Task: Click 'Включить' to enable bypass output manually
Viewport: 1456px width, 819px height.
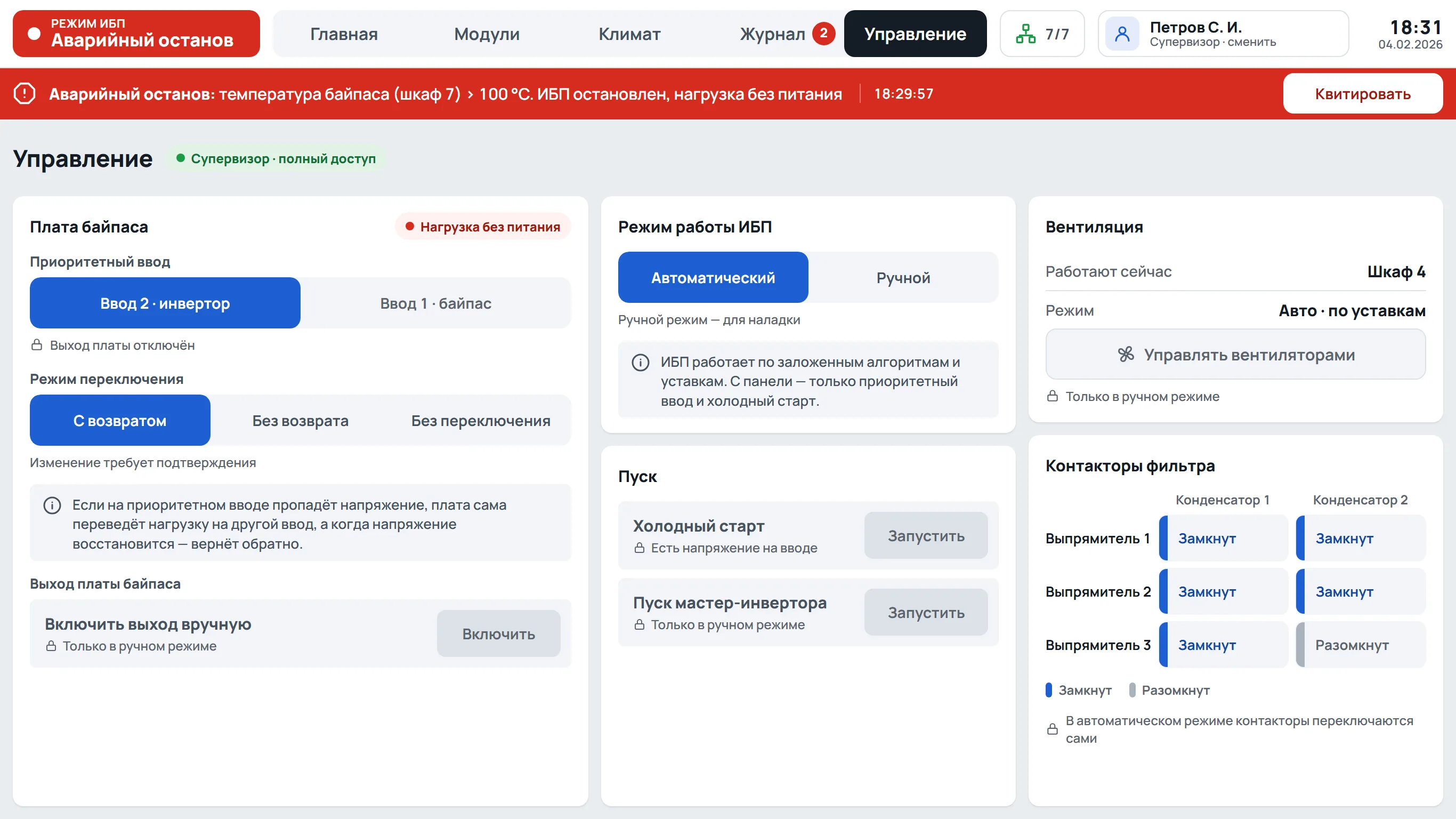Action: click(x=498, y=633)
